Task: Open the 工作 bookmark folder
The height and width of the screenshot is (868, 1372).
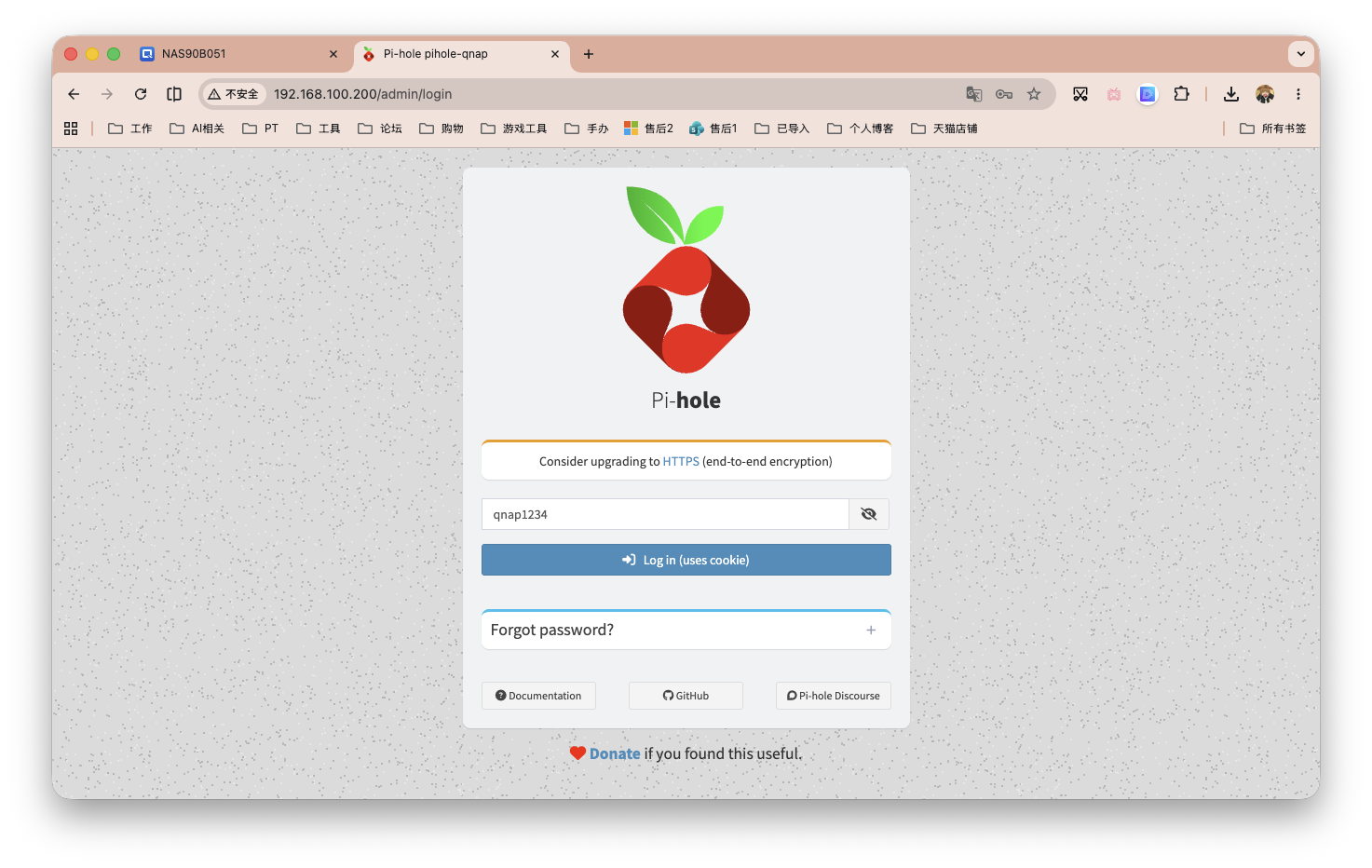Action: pyautogui.click(x=130, y=129)
